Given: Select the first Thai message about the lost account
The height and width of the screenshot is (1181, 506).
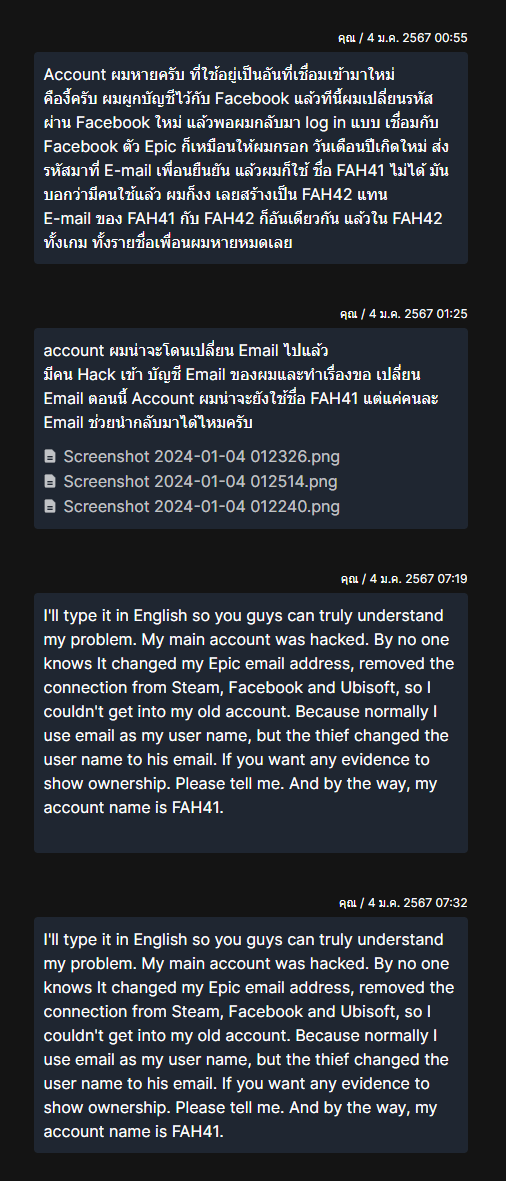Looking at the screenshot, I should pos(251,158).
